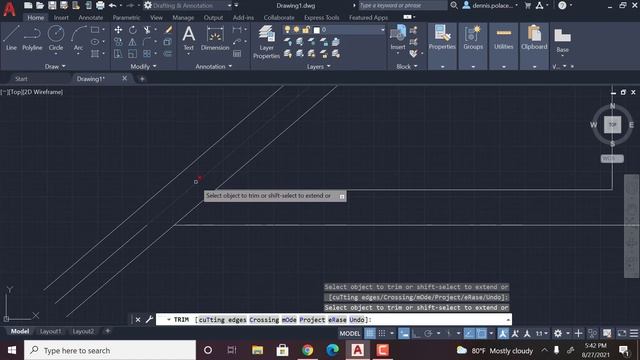Activate the Fillet tool

(147, 42)
